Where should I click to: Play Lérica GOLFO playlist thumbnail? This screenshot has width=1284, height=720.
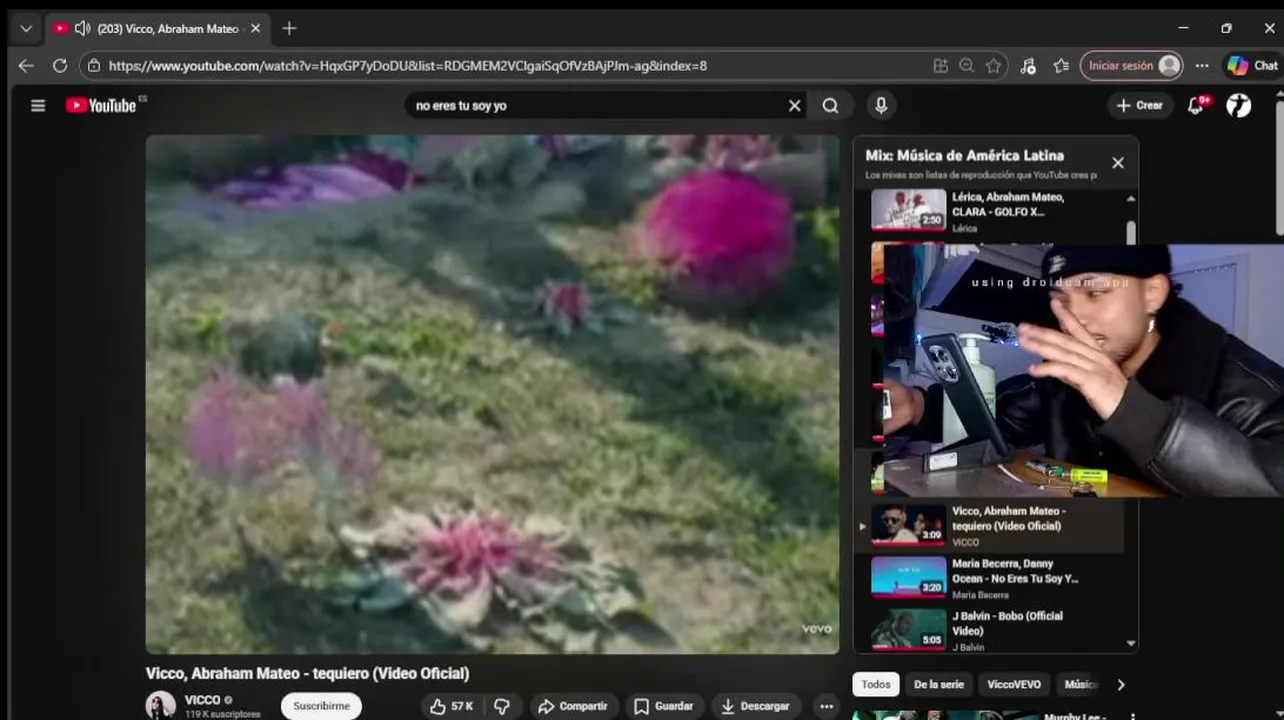coord(908,210)
